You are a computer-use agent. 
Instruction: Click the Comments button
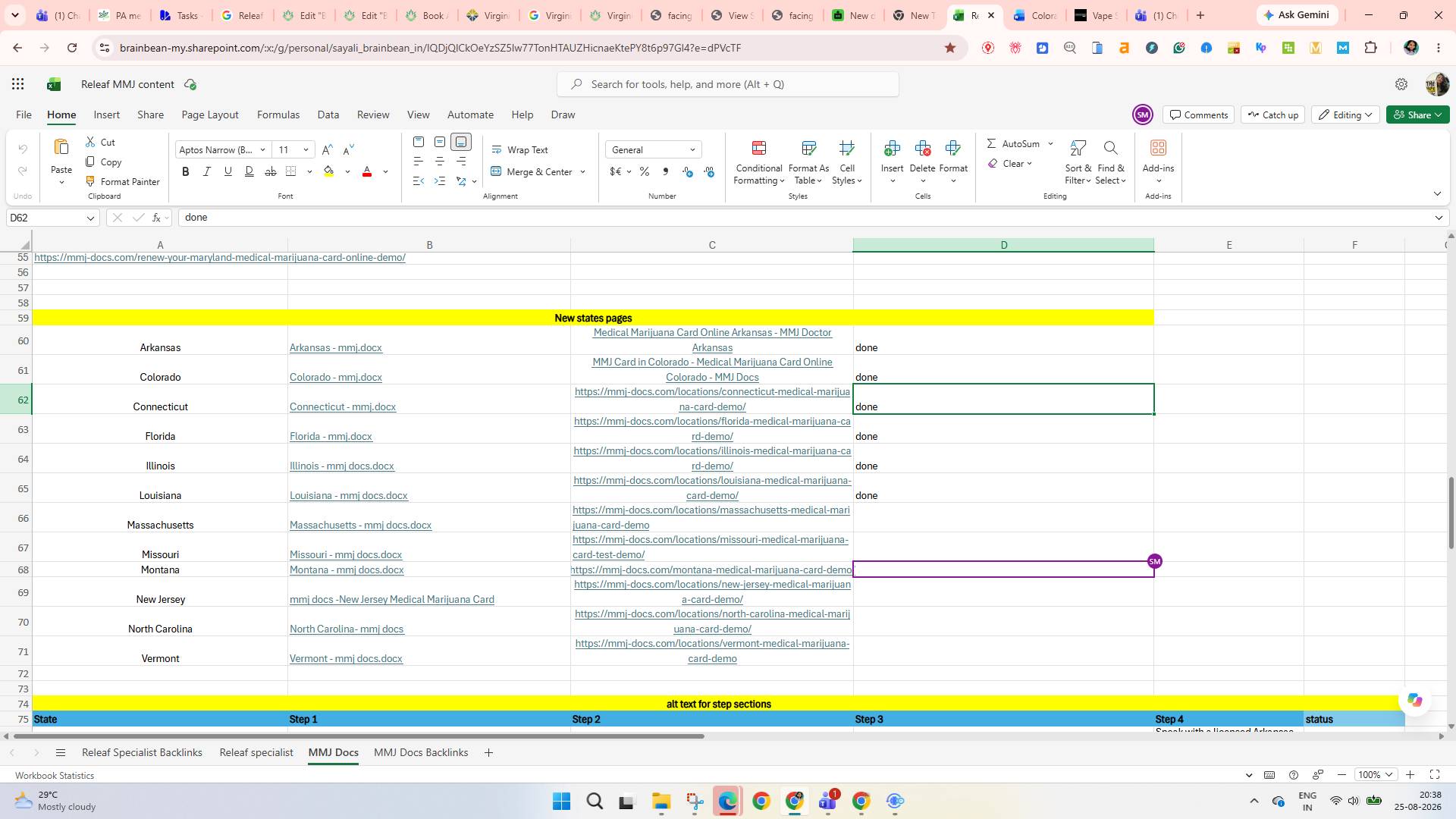(1198, 115)
